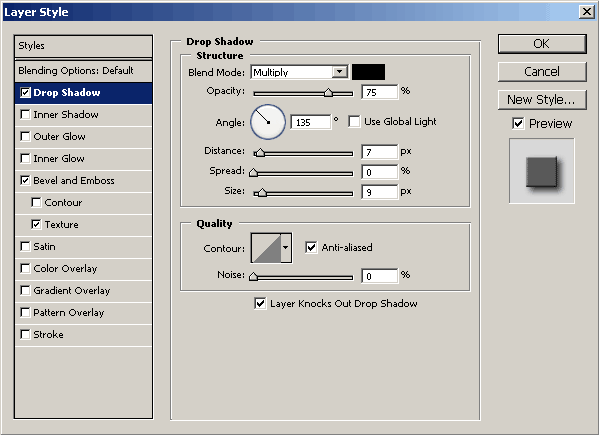Click the Angle value field
The height and width of the screenshot is (435, 599).
[x=310, y=122]
